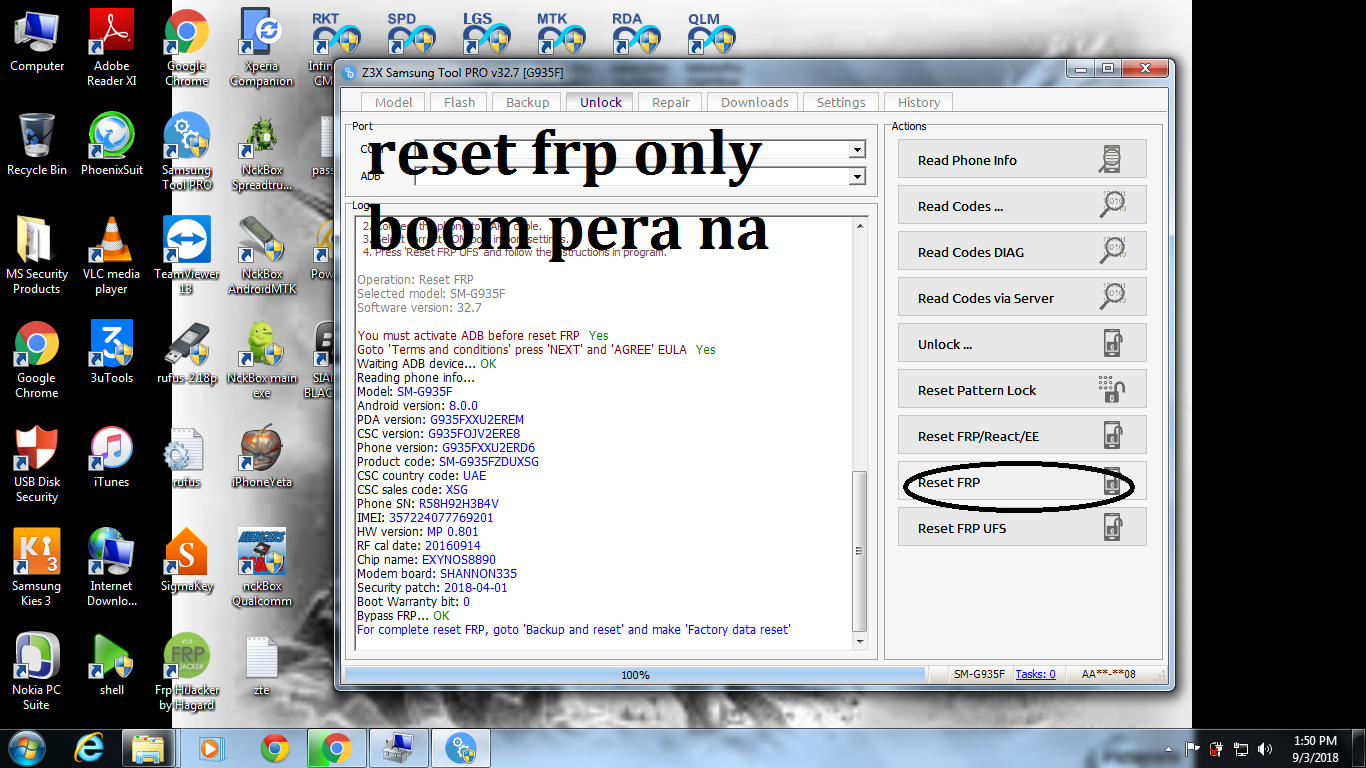
Task: Open the Computer desktop icon
Action: pos(37,42)
